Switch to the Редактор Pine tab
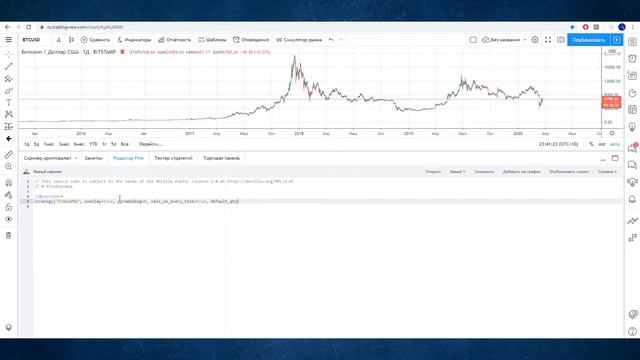640x360 pixels. pyautogui.click(x=128, y=158)
